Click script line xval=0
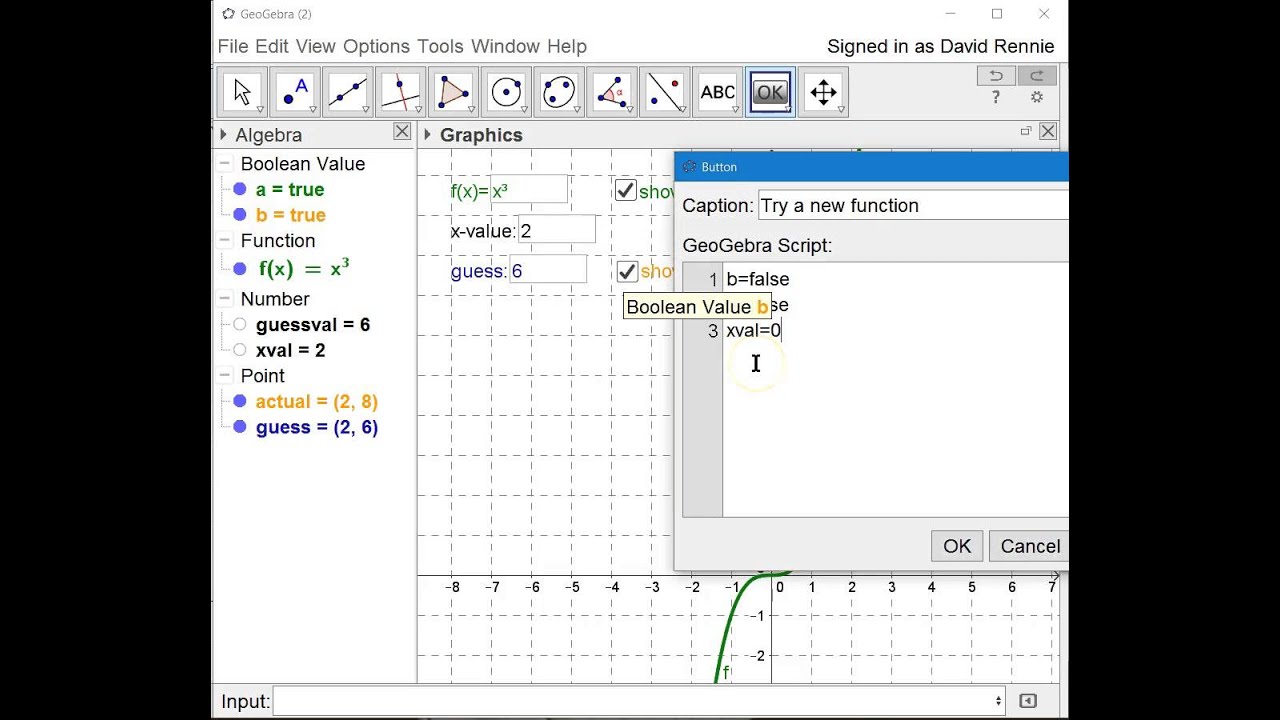1280x720 pixels. coord(754,331)
